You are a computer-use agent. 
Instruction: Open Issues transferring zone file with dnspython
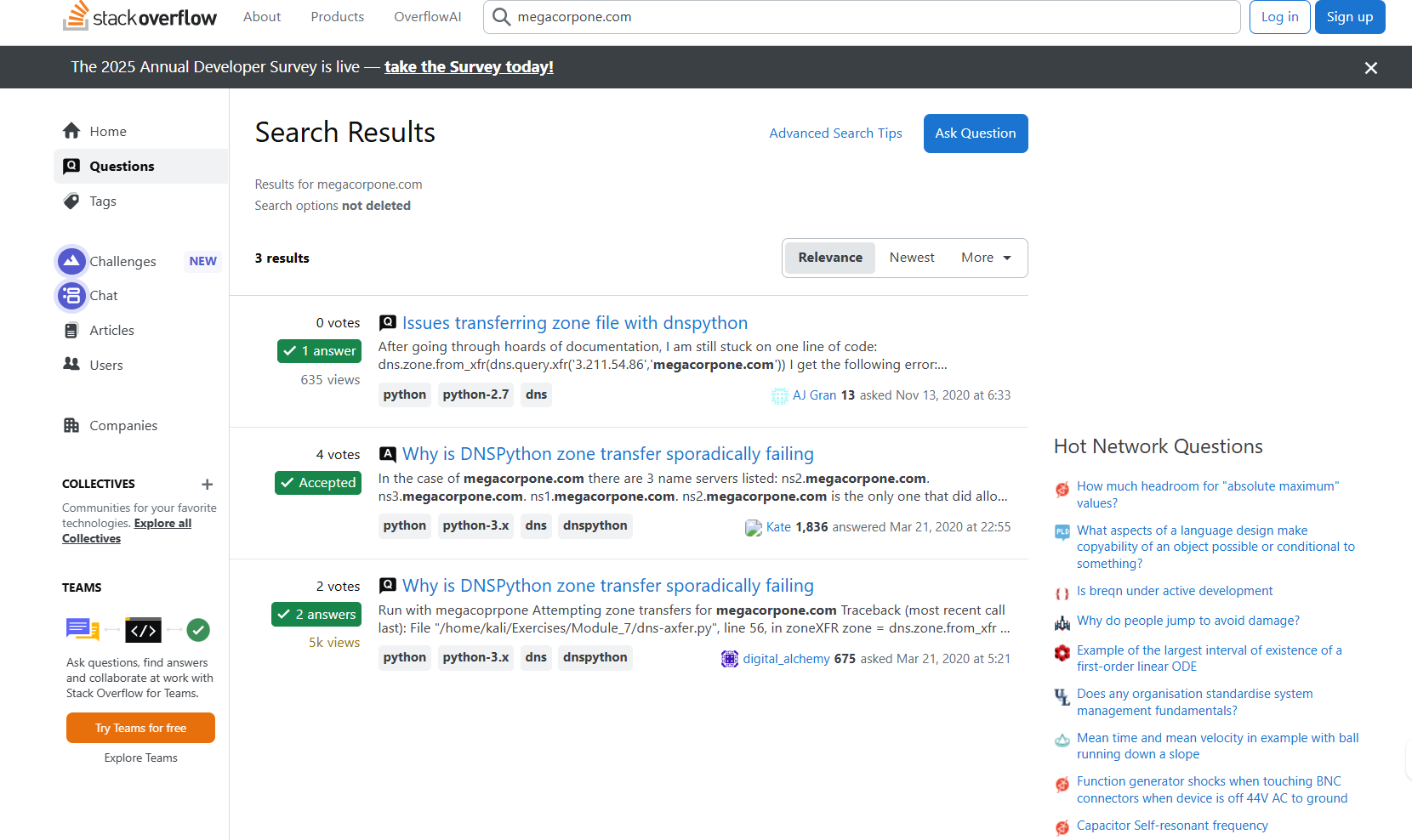click(575, 323)
